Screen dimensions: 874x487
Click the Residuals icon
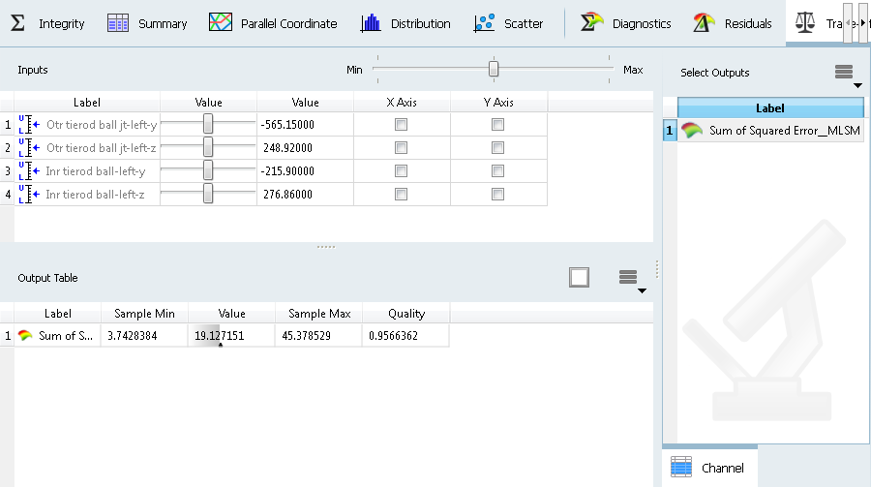click(x=704, y=23)
